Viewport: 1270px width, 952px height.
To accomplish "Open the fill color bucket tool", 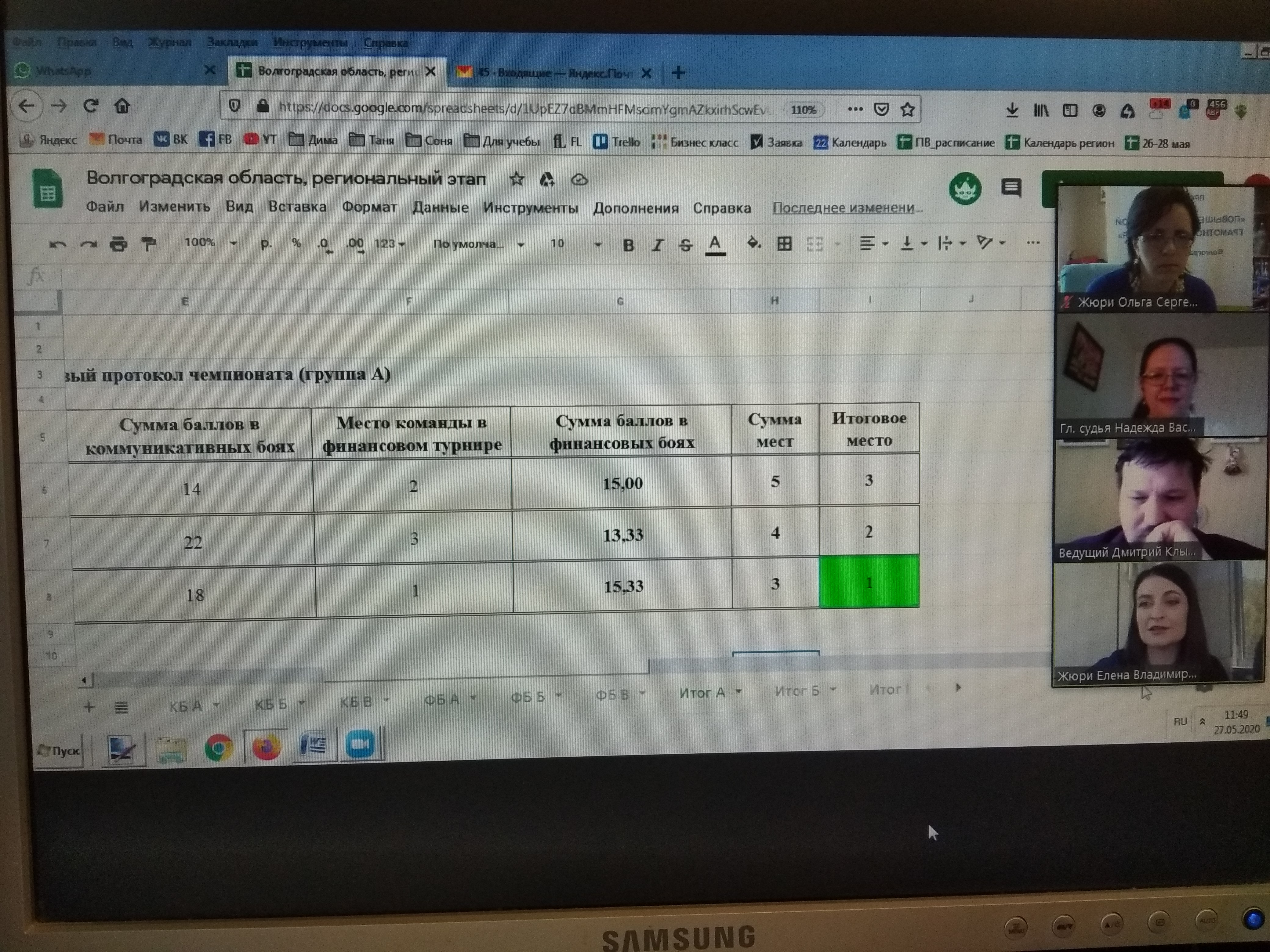I will (753, 243).
